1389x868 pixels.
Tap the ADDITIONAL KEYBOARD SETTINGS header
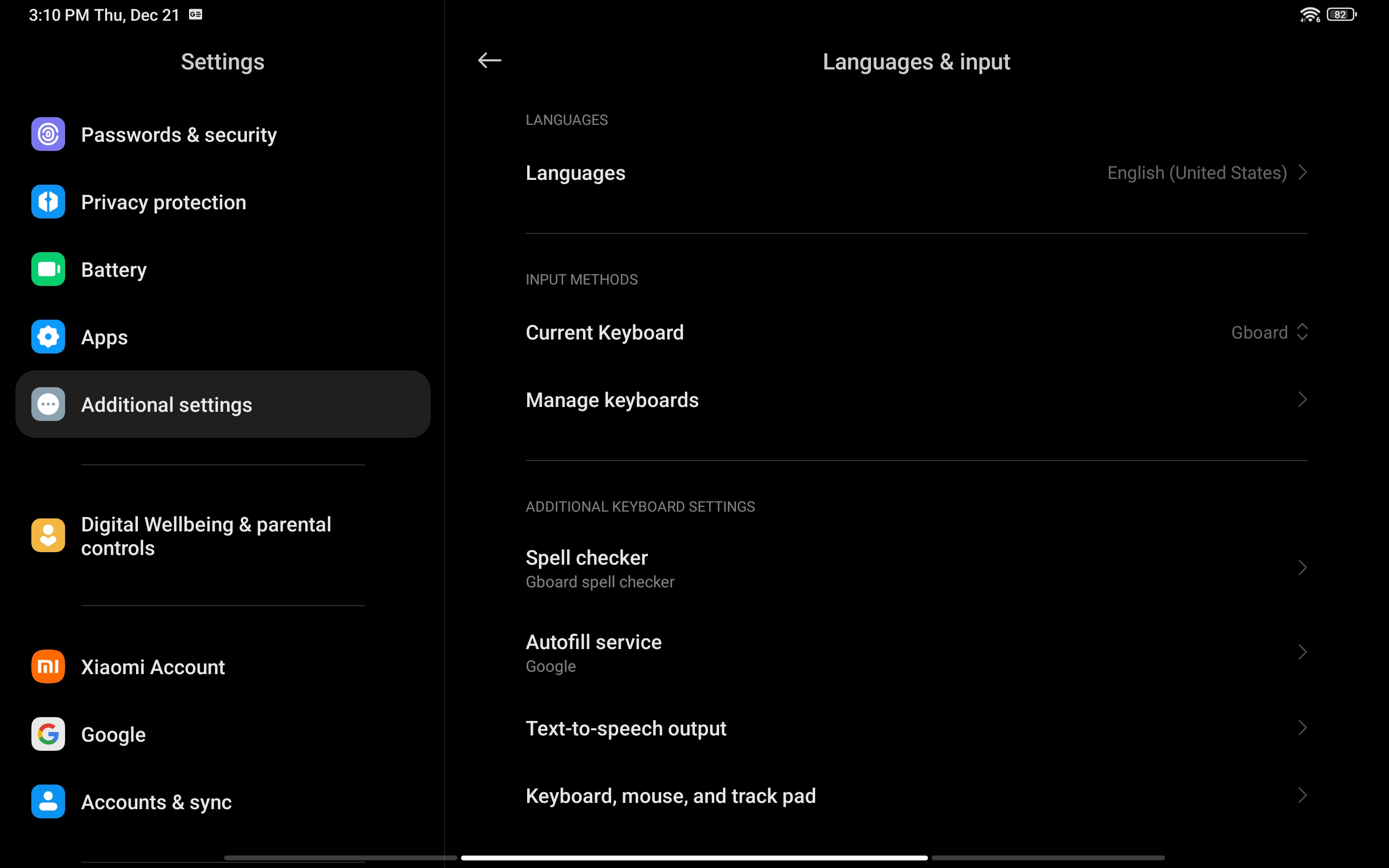640,507
